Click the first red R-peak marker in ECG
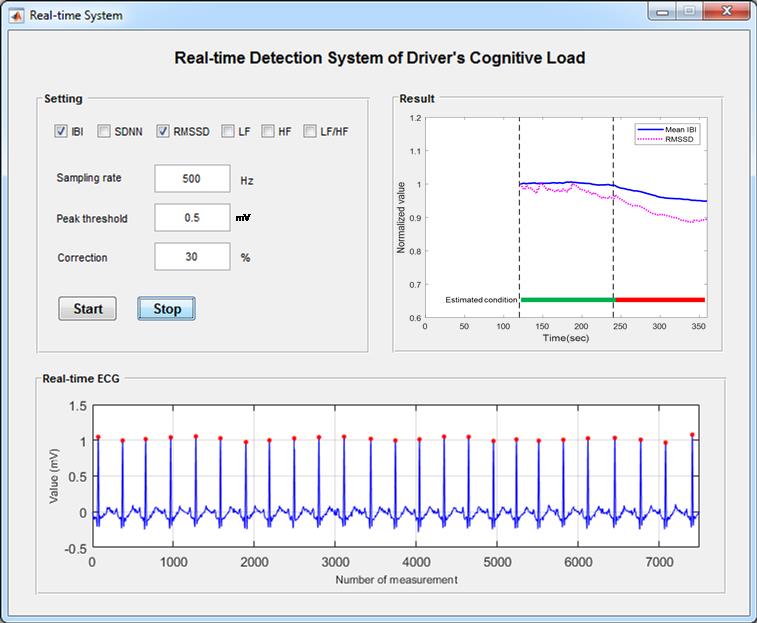The image size is (757, 623). pyautogui.click(x=98, y=437)
